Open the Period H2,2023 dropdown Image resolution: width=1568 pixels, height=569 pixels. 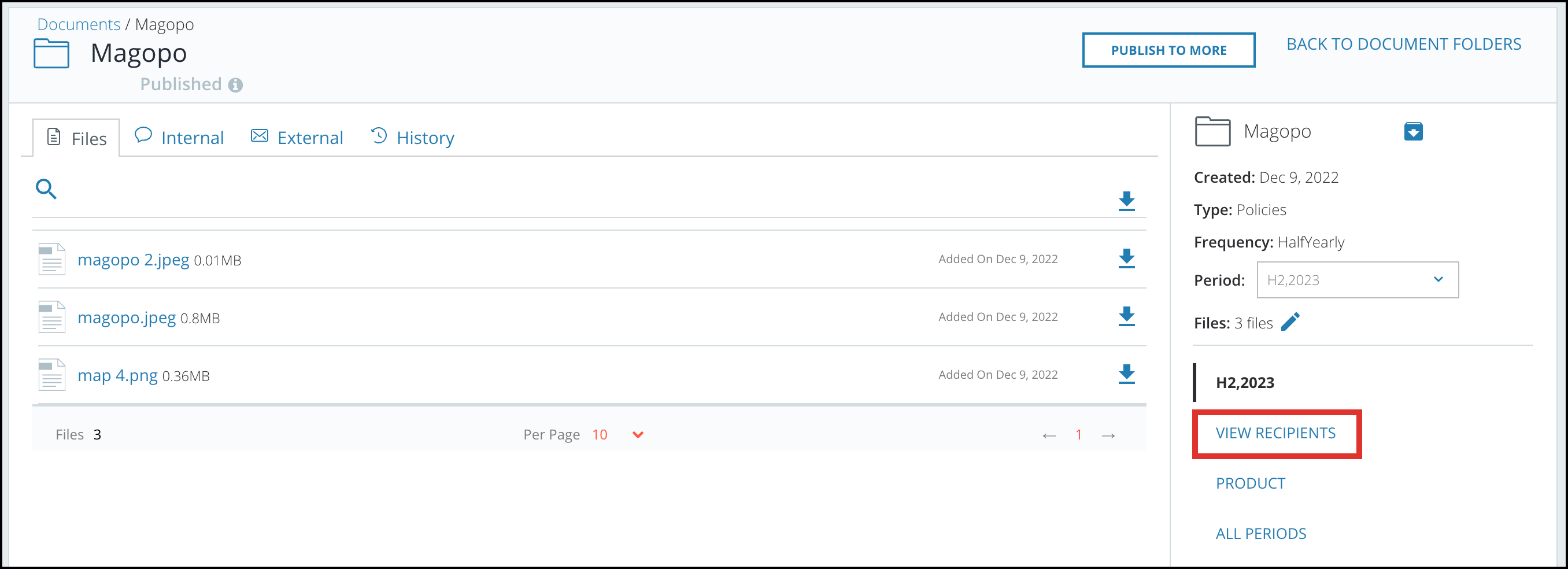pos(1358,280)
